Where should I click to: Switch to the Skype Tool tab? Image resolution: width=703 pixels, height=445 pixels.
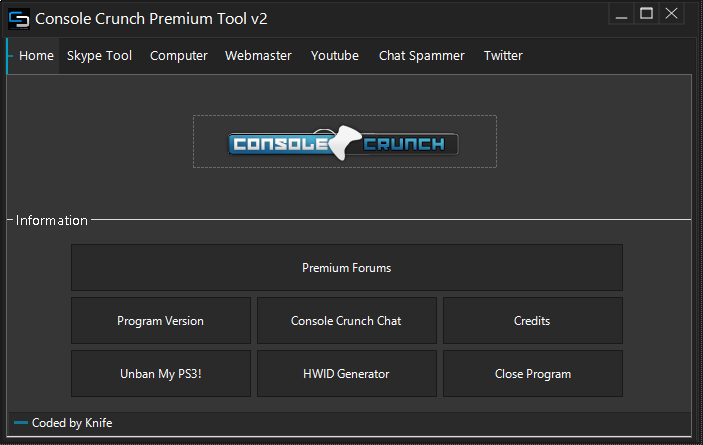tap(99, 56)
